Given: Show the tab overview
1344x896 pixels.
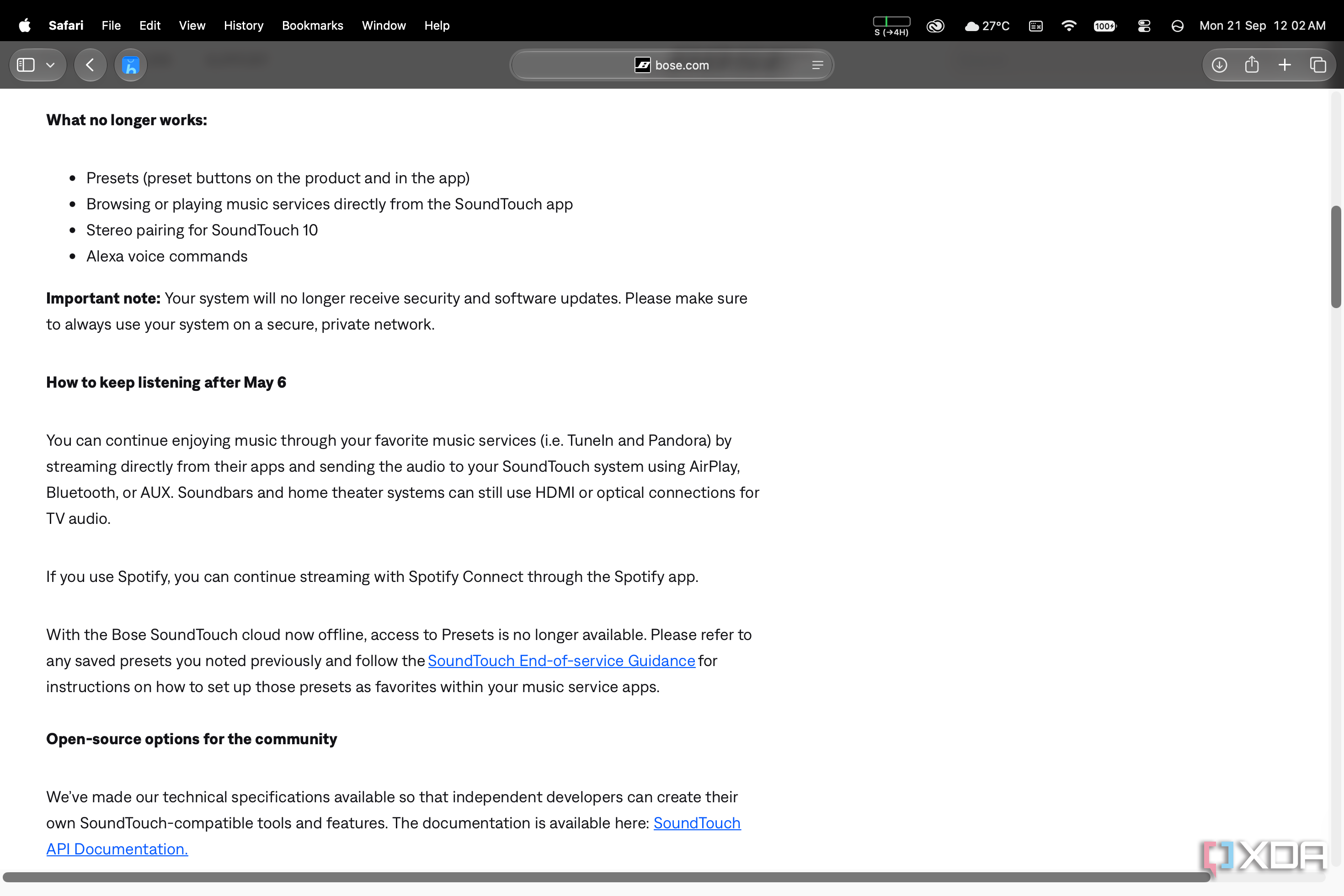Looking at the screenshot, I should 1317,65.
